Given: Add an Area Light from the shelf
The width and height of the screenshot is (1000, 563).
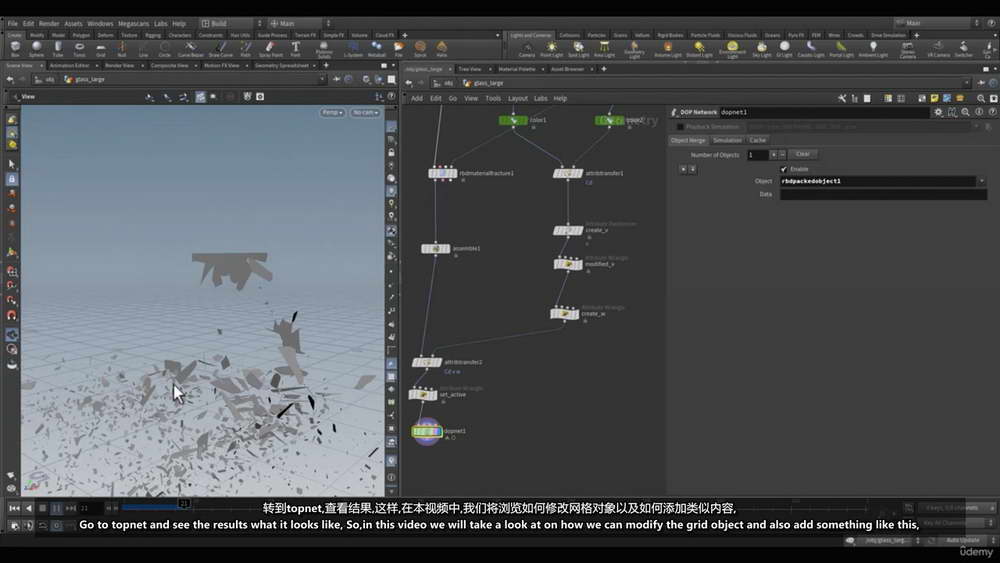Looking at the screenshot, I should point(604,49).
